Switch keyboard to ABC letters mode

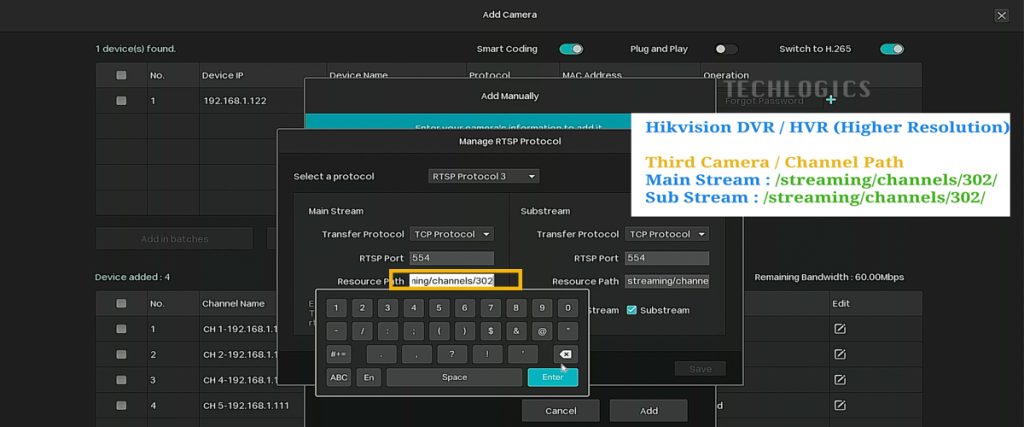point(339,377)
